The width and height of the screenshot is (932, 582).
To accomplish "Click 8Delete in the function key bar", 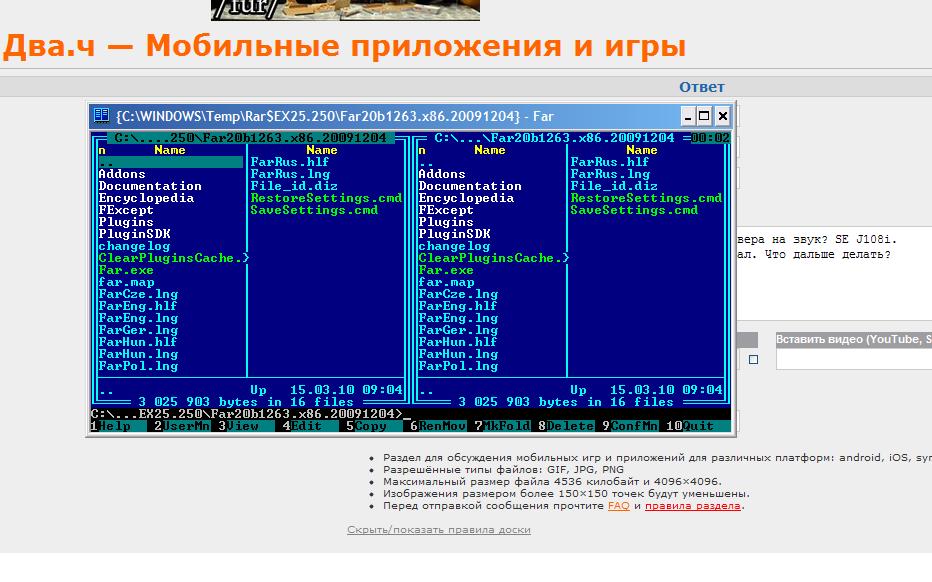I will tap(566, 426).
